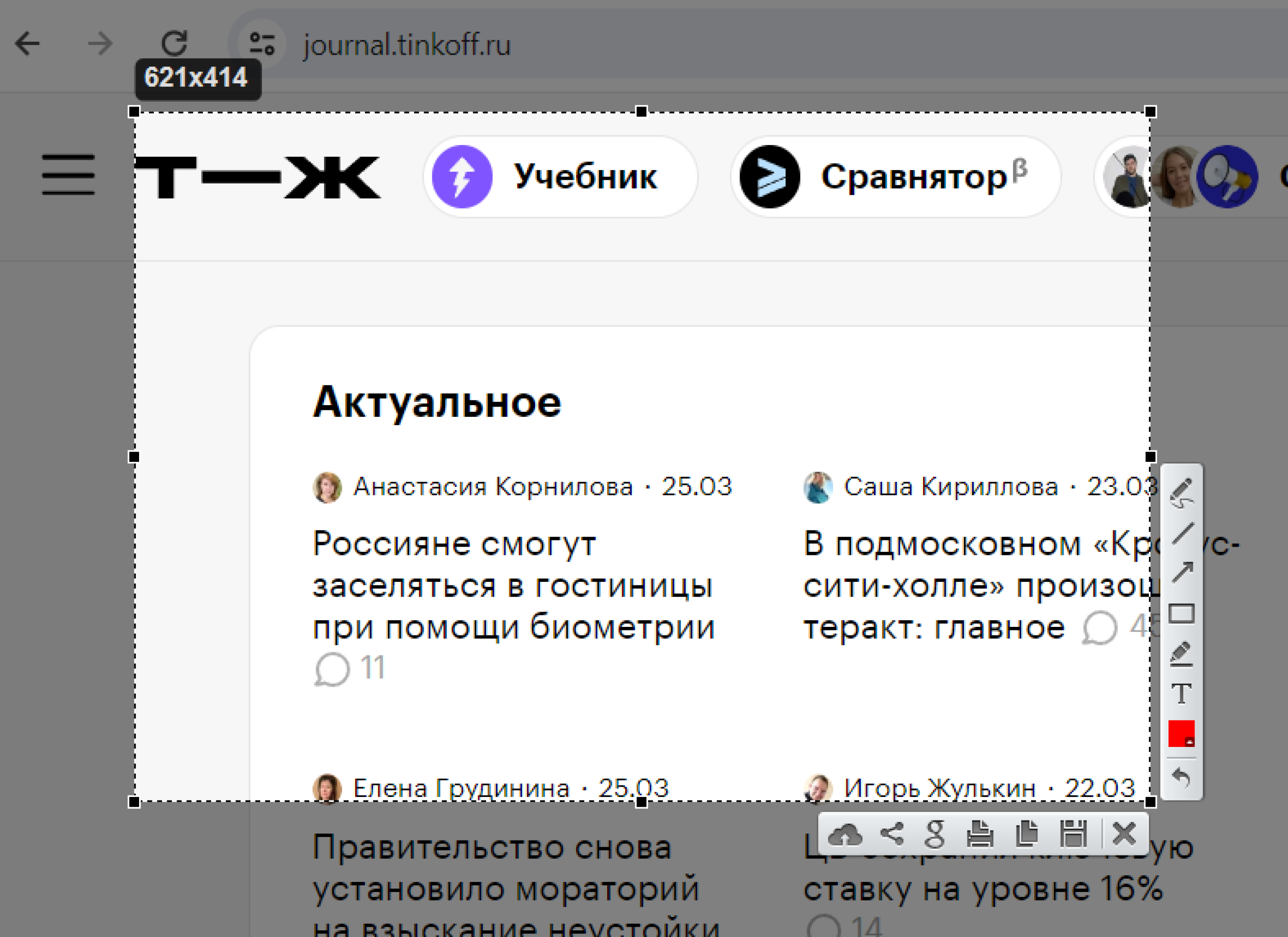This screenshot has height=937, width=1288.
Task: Reload the page
Action: coord(174,44)
